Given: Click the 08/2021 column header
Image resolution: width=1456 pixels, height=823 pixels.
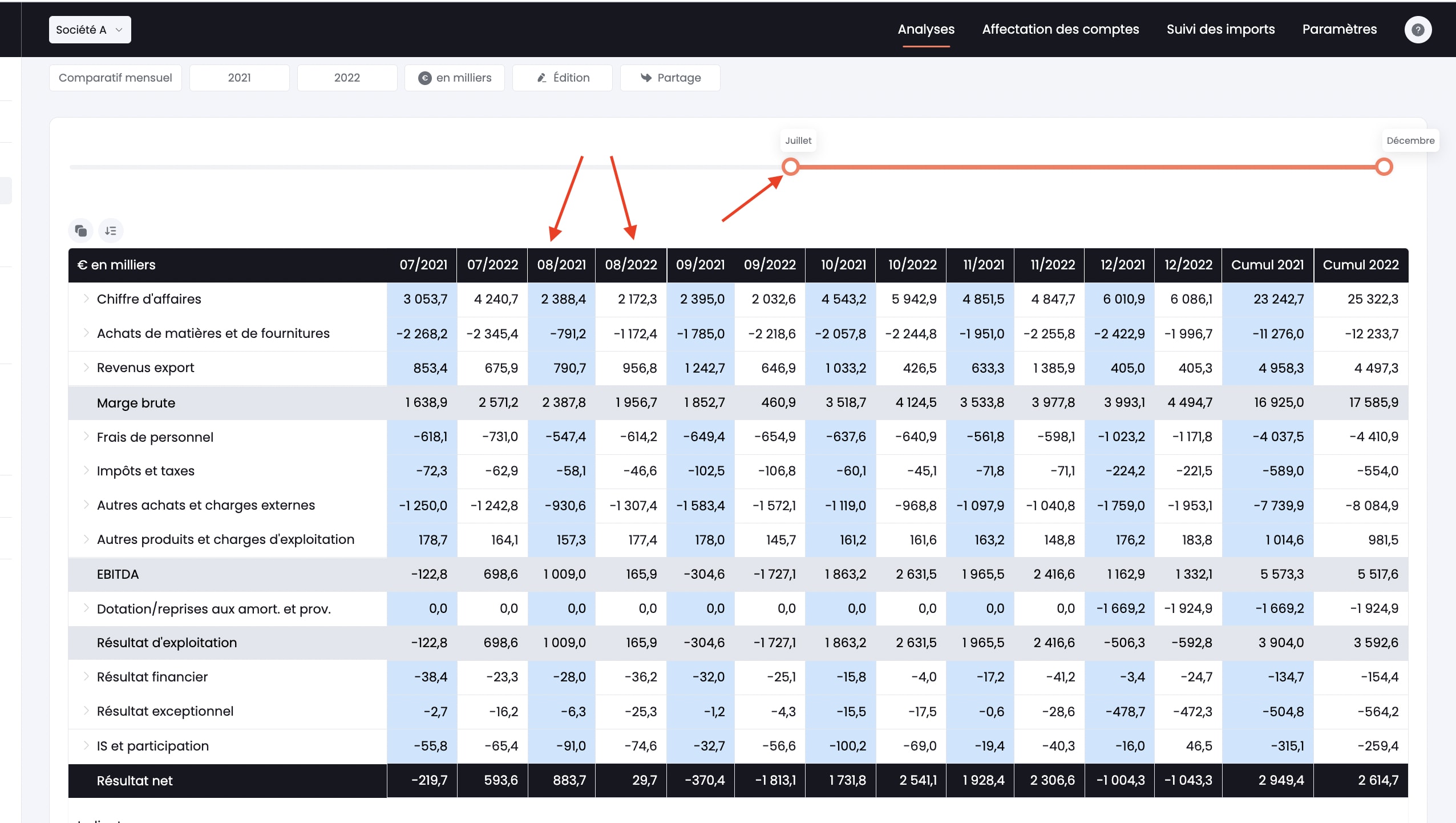Looking at the screenshot, I should (x=561, y=265).
